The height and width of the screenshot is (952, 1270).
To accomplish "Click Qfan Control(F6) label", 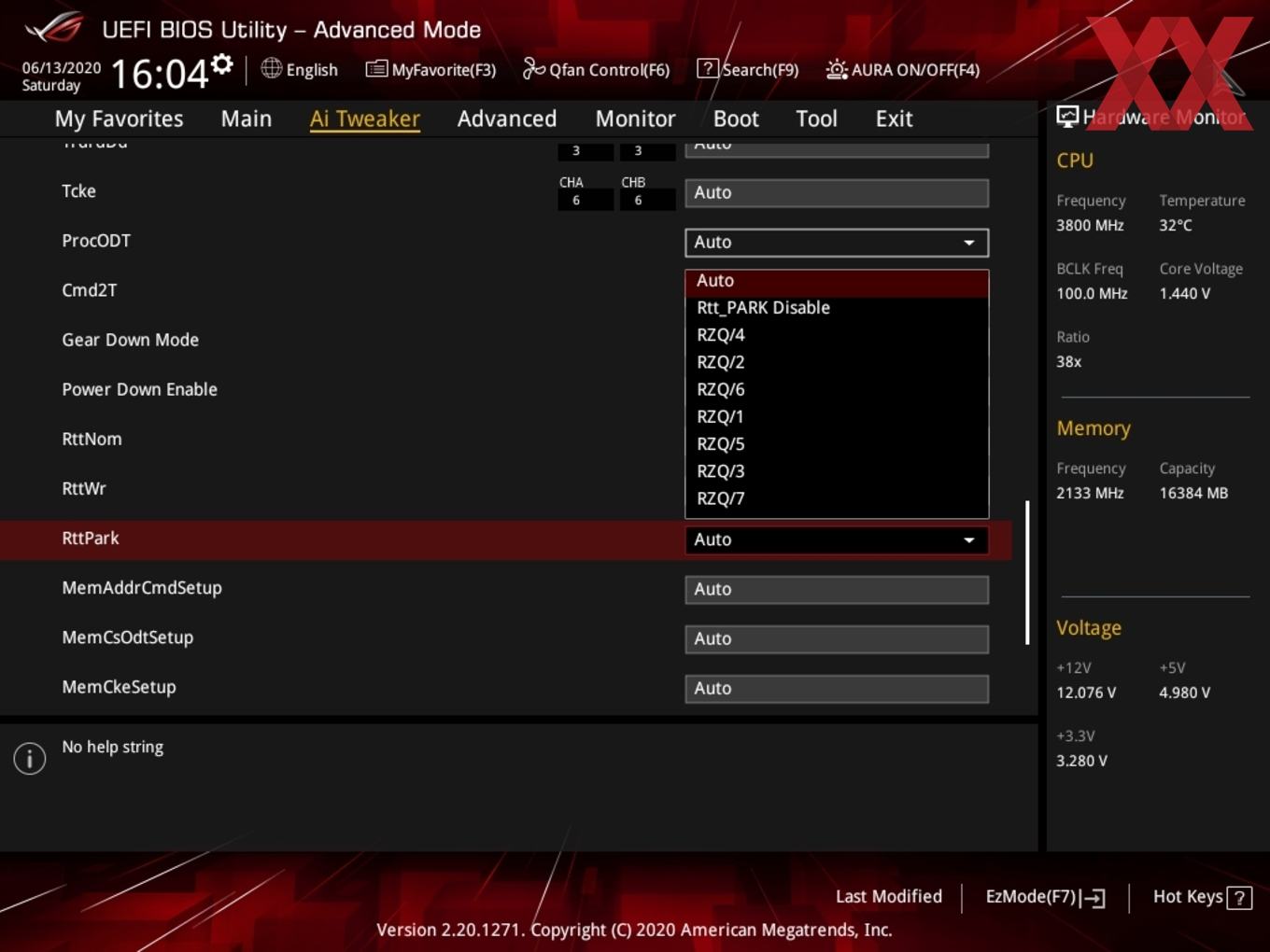I will [x=609, y=70].
